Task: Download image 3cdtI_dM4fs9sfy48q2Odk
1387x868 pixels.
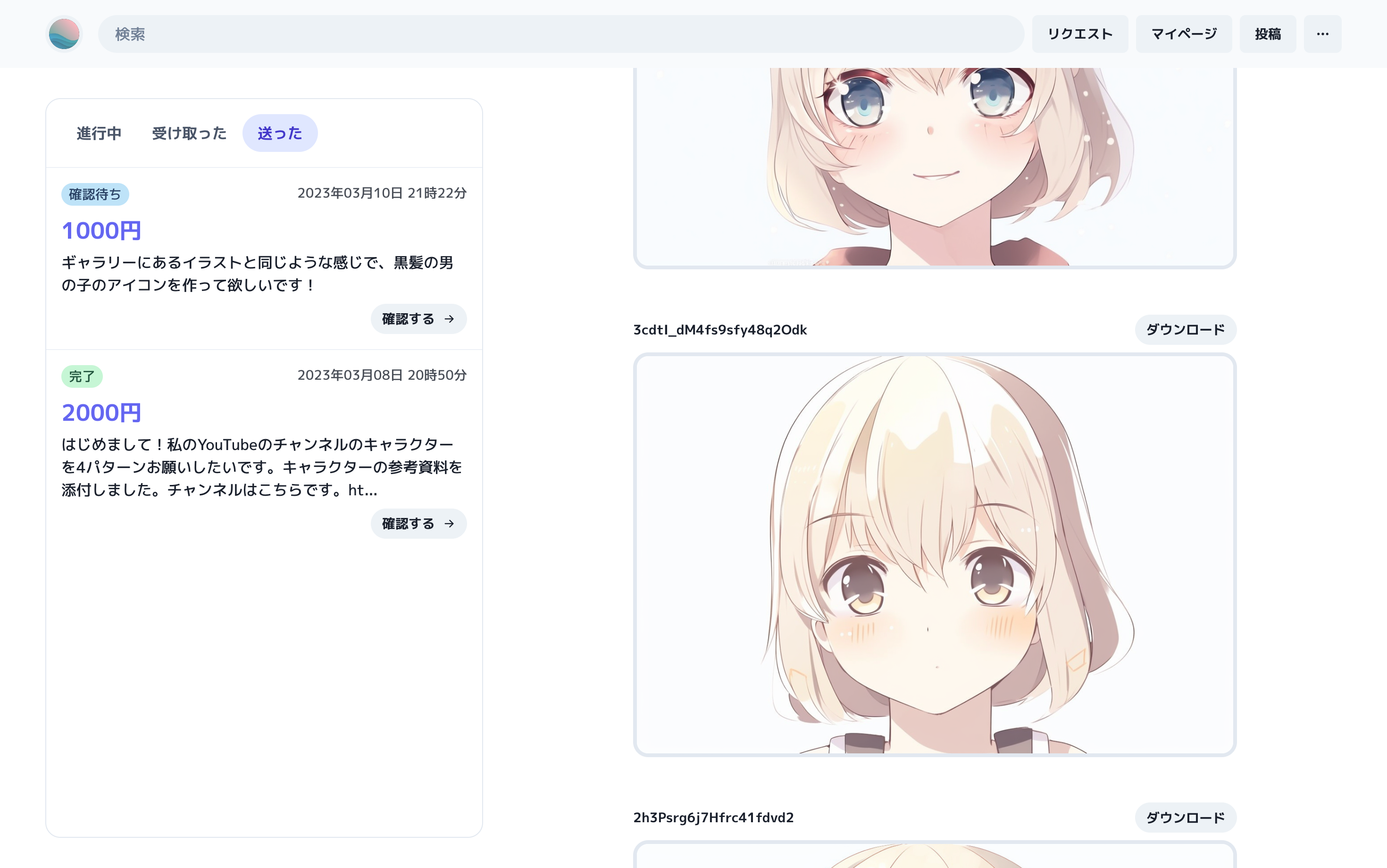Action: (1185, 330)
